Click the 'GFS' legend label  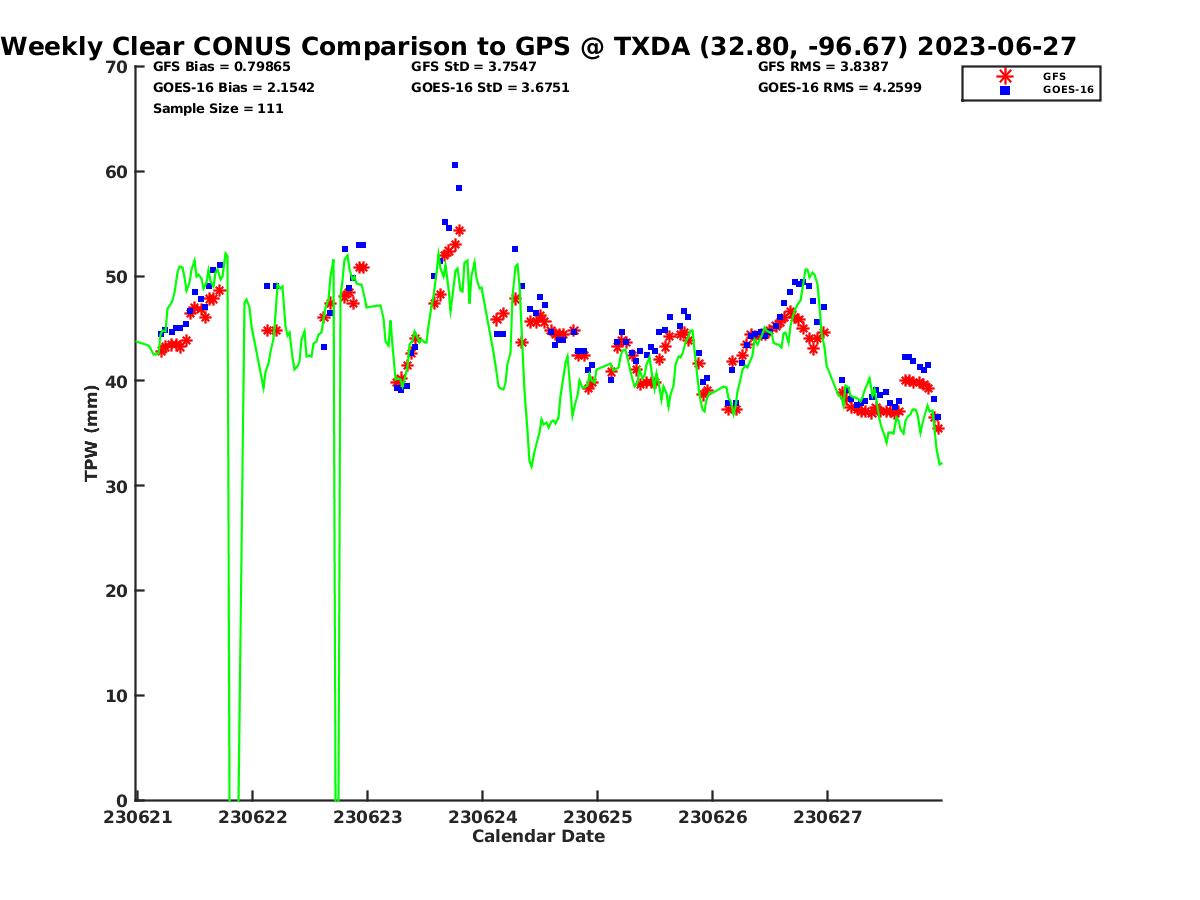pyautogui.click(x=1054, y=76)
